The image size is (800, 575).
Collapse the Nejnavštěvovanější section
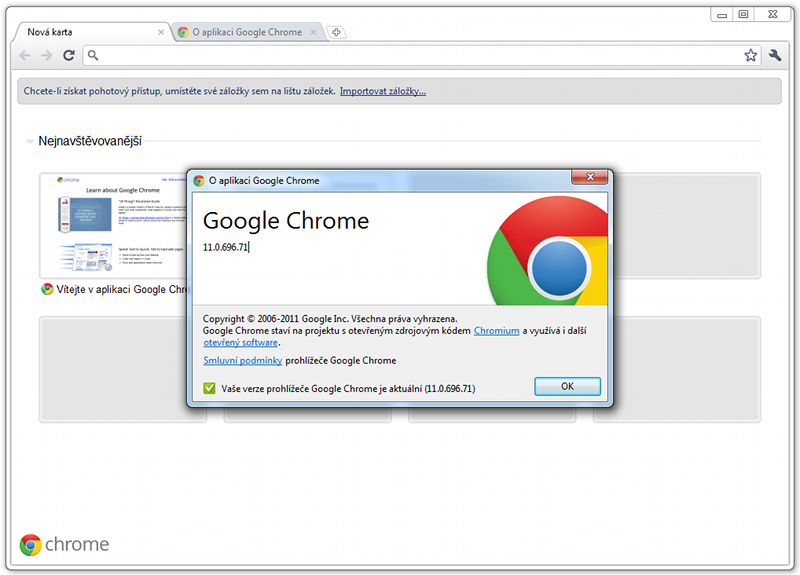pos(30,141)
